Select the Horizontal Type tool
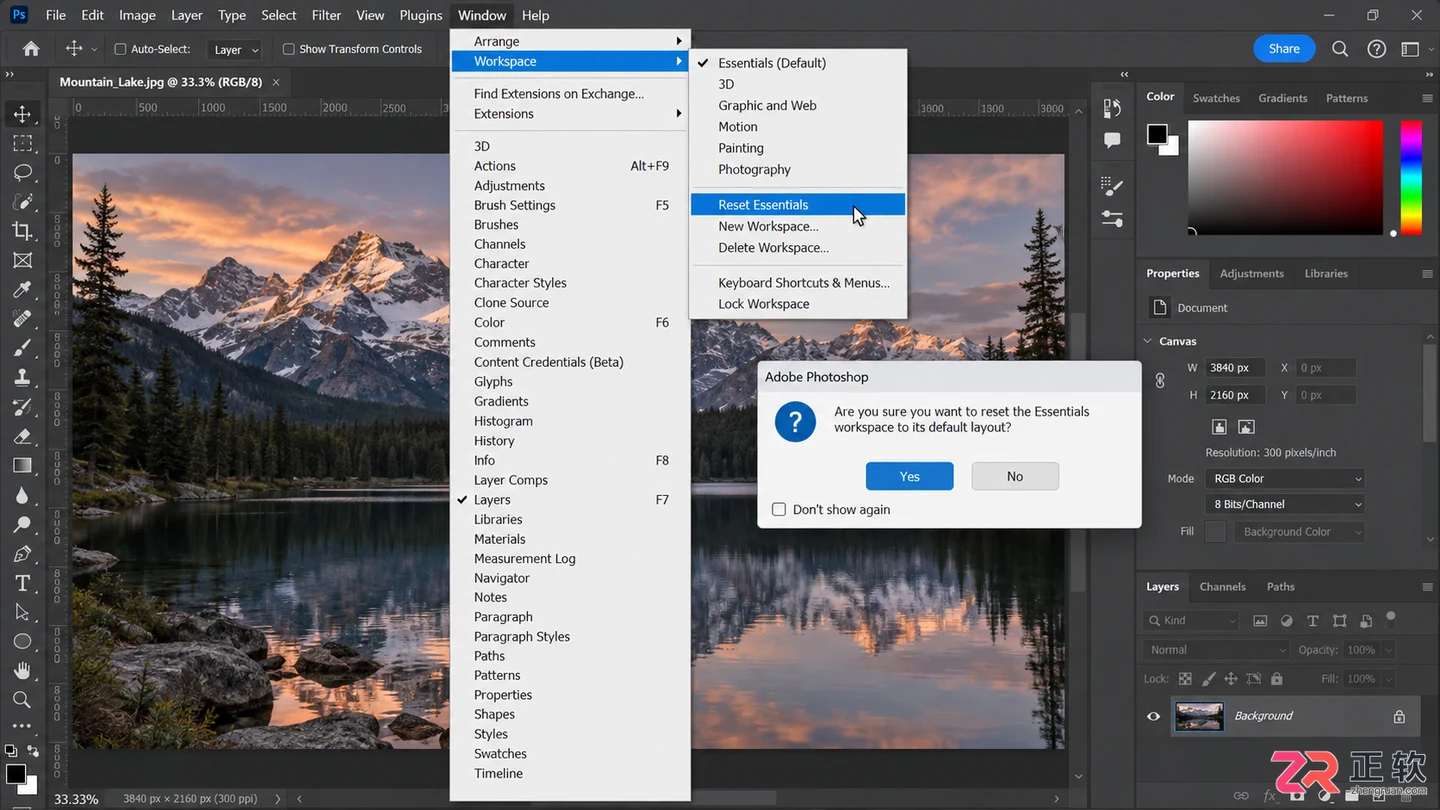1440x810 pixels. tap(22, 583)
